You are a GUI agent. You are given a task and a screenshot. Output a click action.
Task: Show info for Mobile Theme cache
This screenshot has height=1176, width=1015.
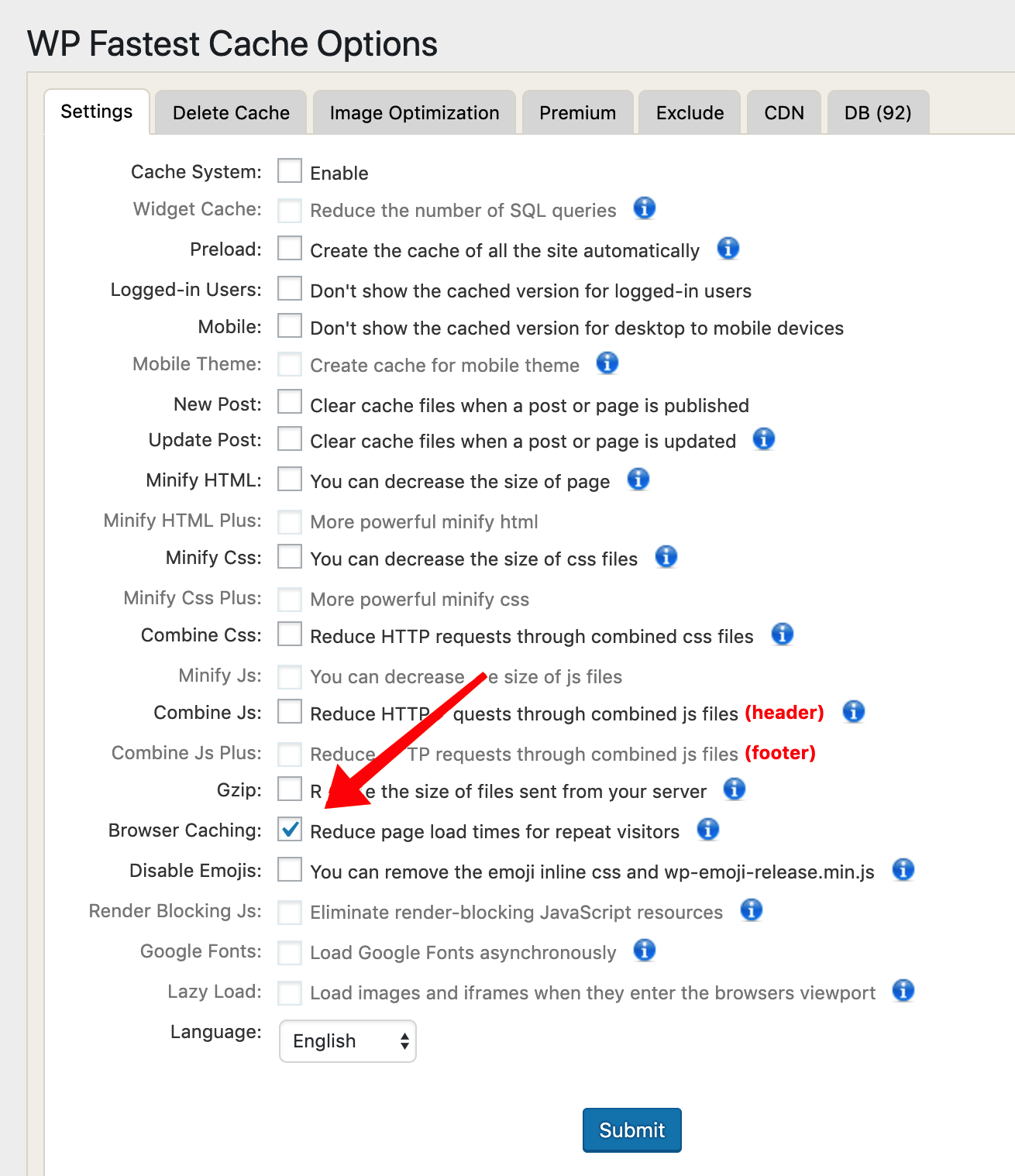(x=607, y=363)
